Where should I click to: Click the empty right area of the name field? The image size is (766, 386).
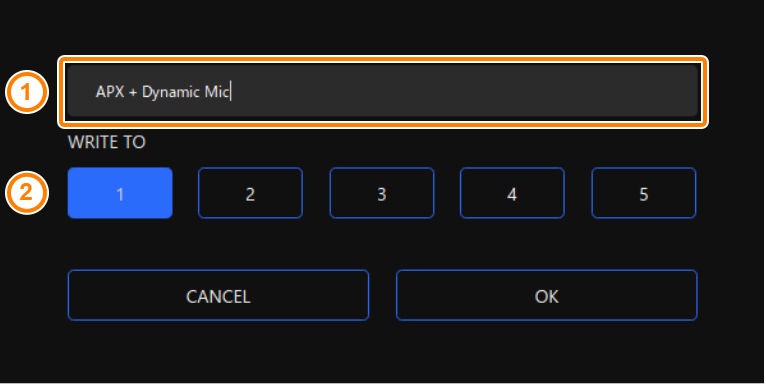(464, 91)
